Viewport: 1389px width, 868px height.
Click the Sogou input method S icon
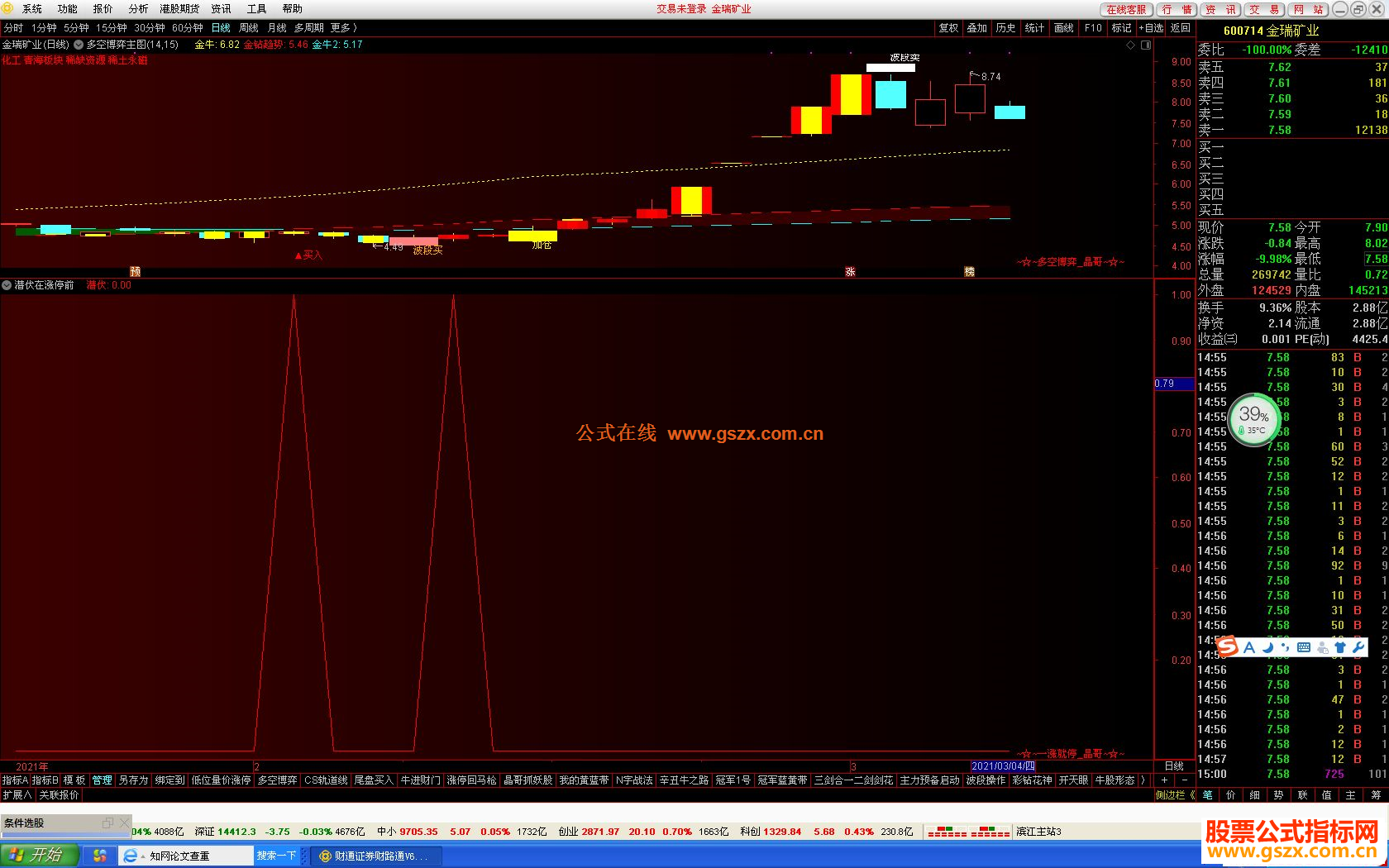pos(1228,647)
